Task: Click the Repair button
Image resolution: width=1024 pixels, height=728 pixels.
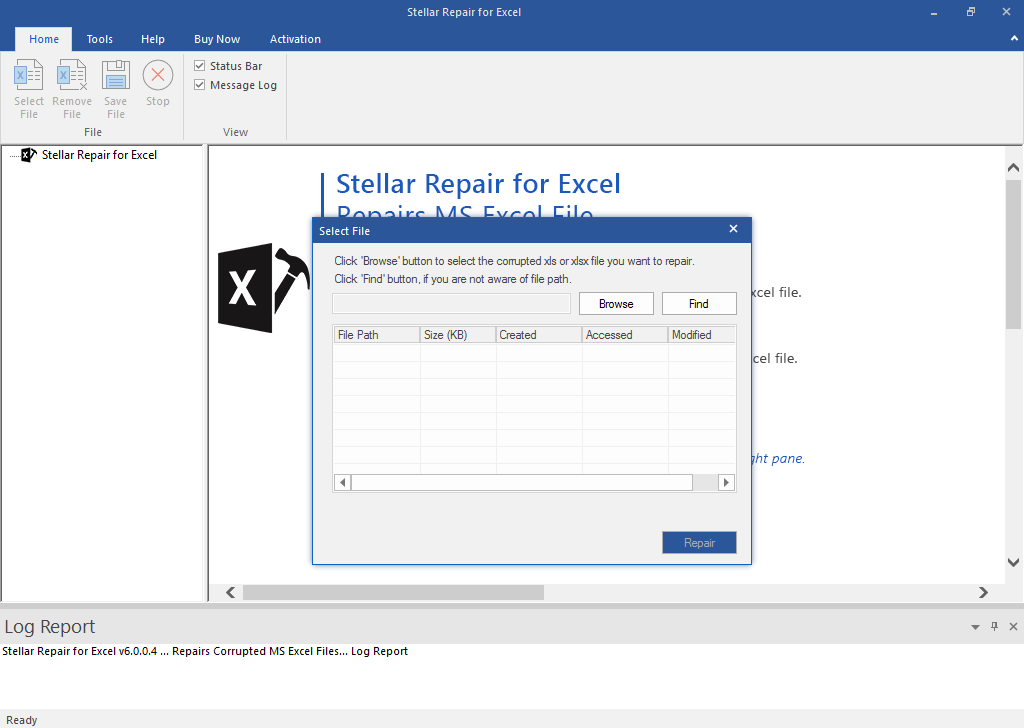Action: click(x=699, y=543)
